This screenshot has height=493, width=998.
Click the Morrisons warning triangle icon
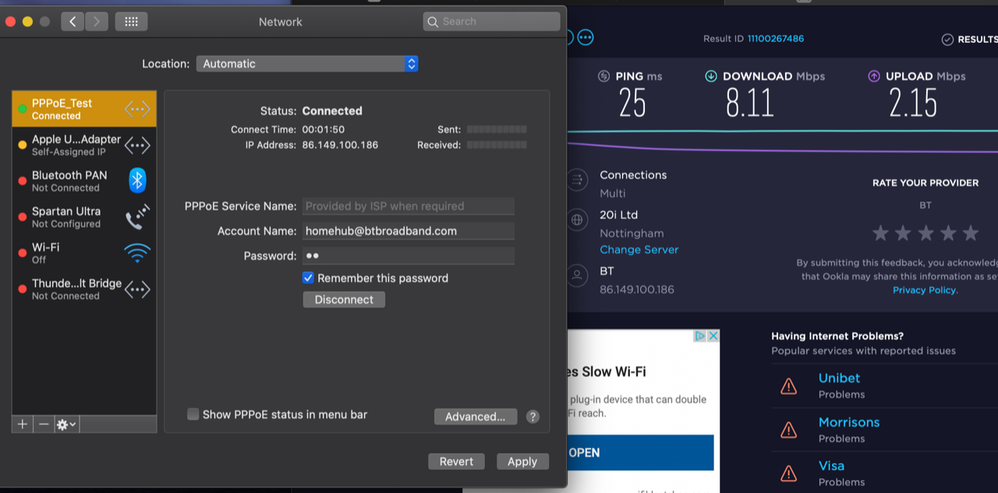789,429
